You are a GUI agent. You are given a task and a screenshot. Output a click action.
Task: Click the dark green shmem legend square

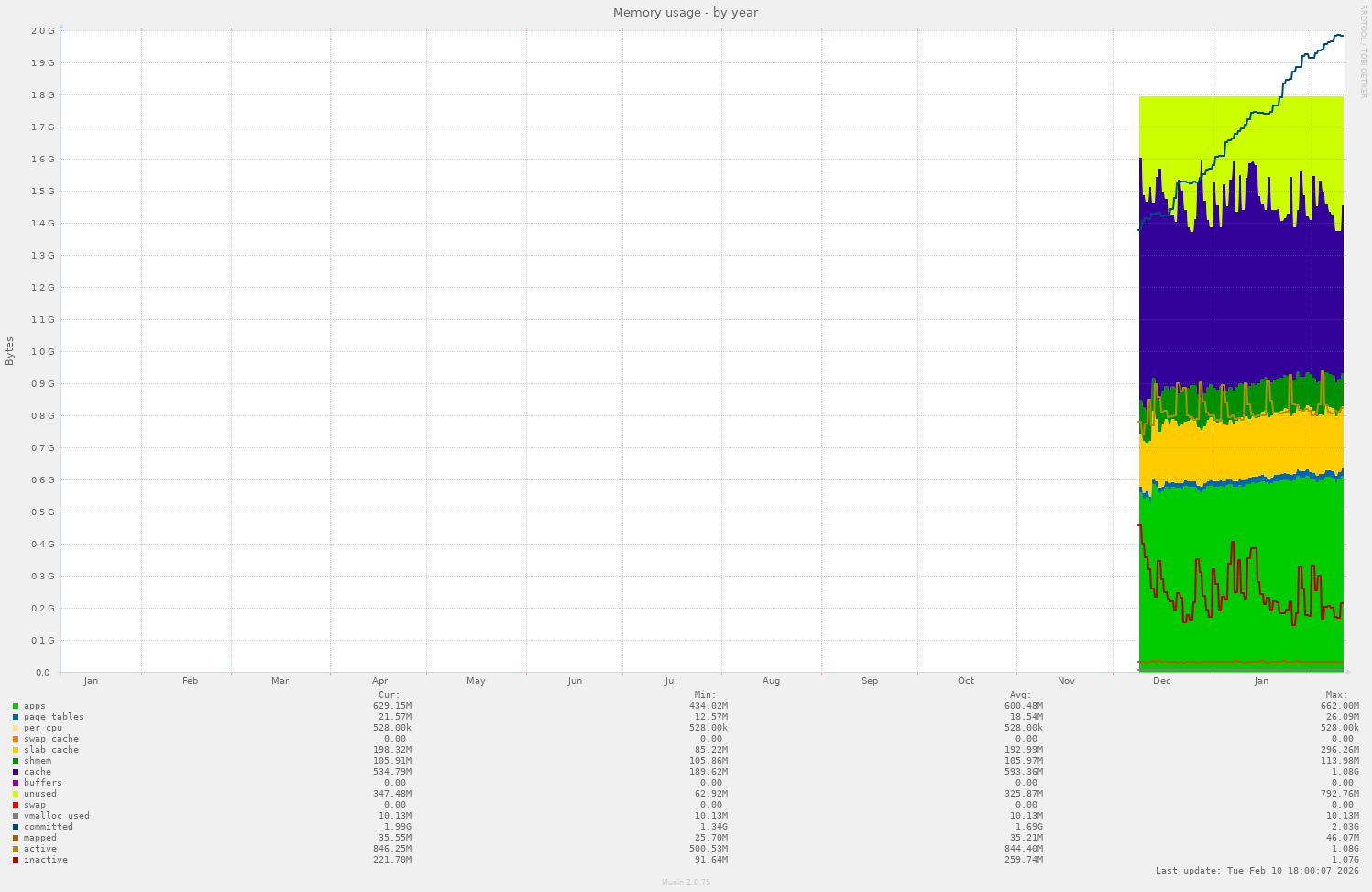coord(14,760)
